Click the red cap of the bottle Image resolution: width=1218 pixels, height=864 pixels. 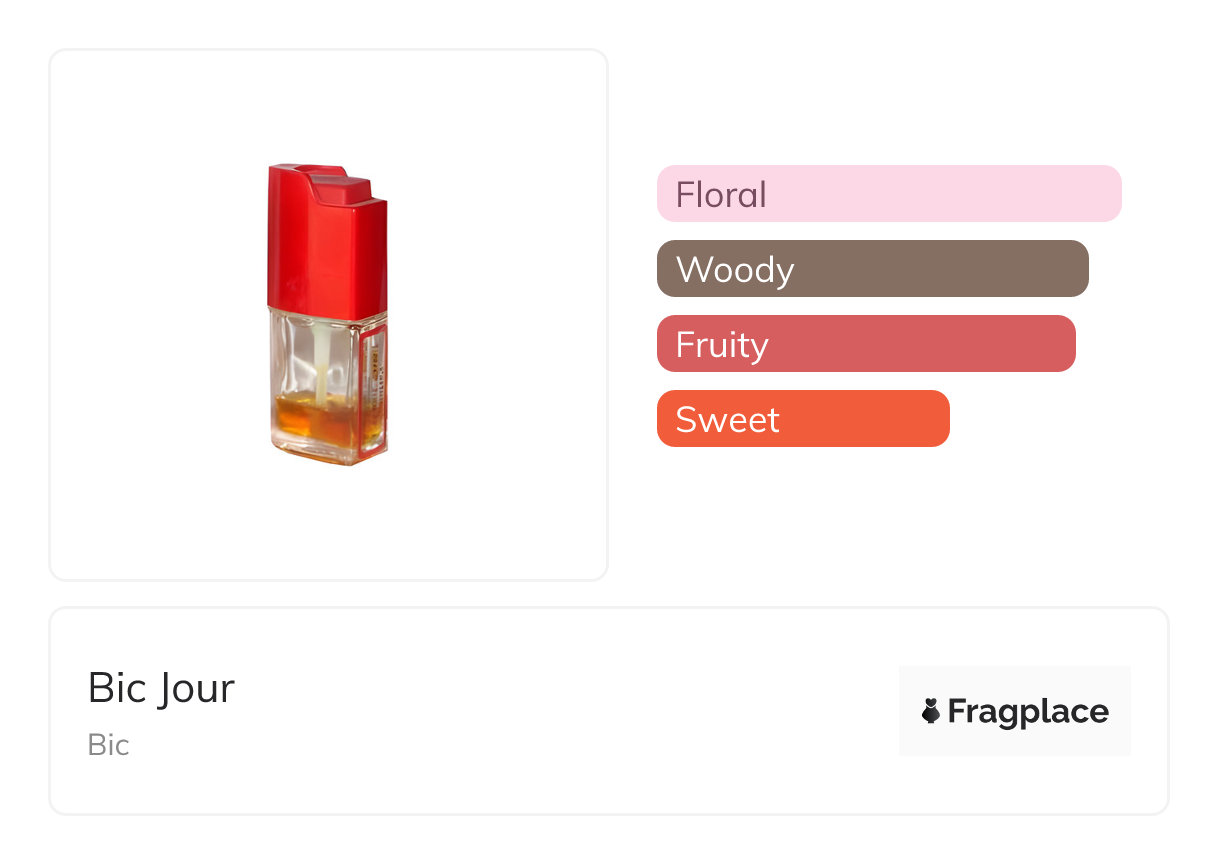pos(325,237)
